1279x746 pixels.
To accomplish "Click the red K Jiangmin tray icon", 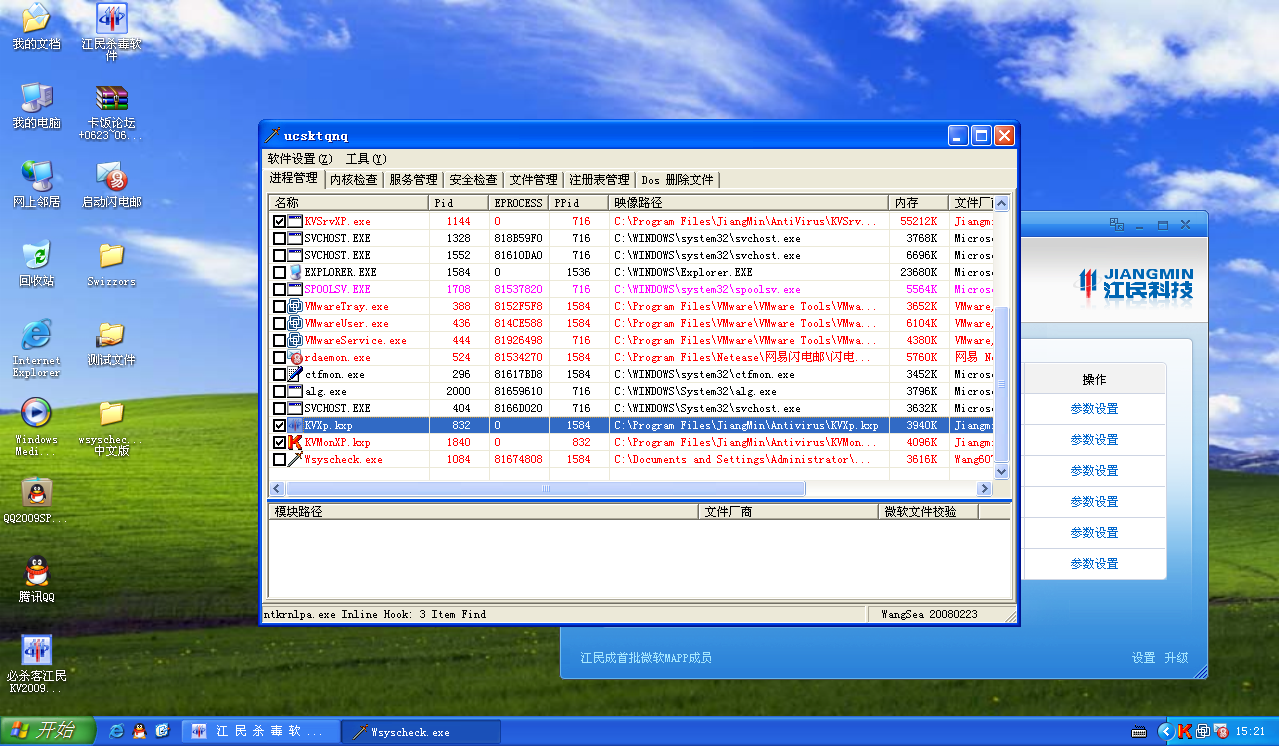I will (1184, 732).
